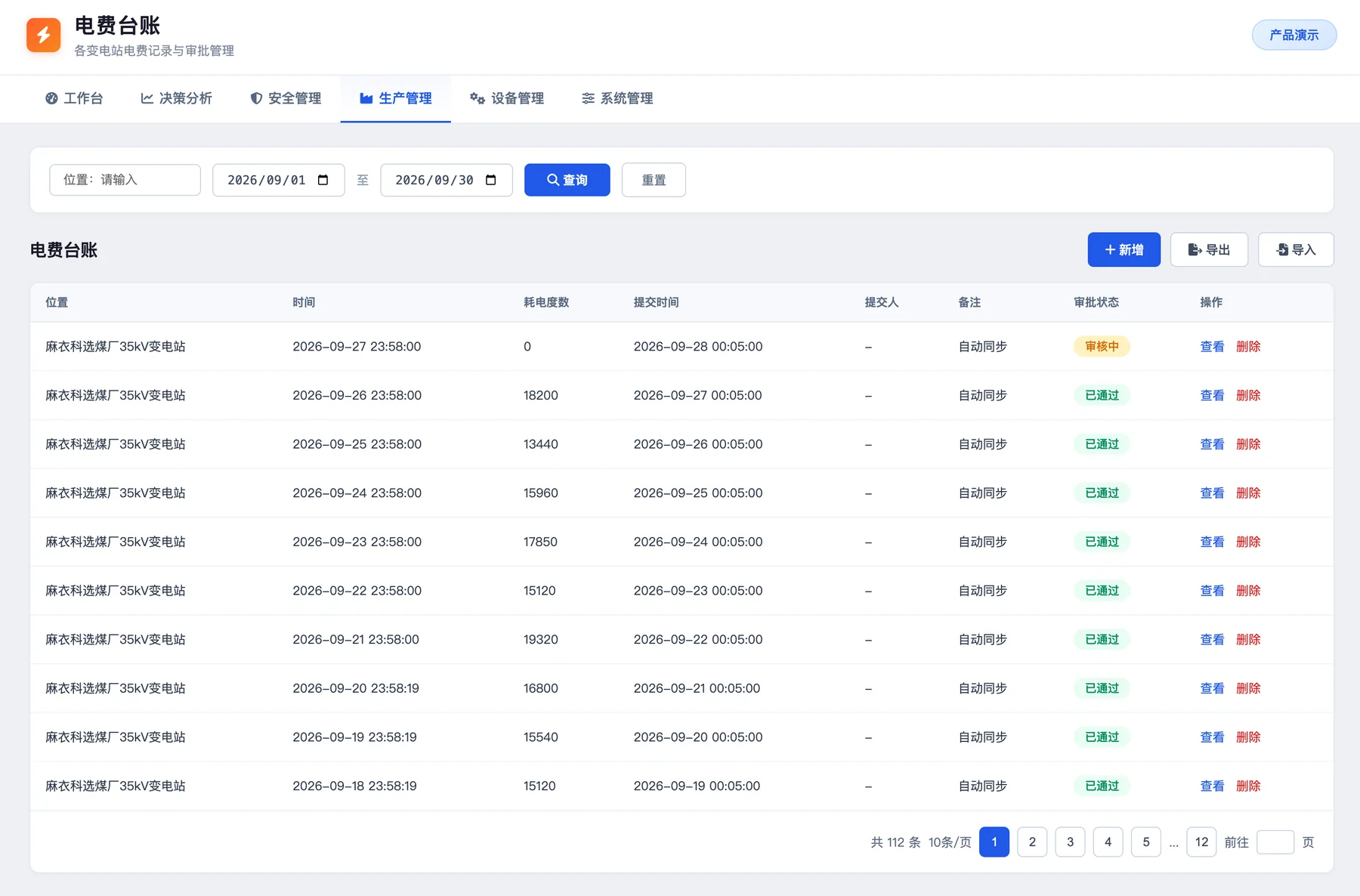Add a record with the 新增 button
This screenshot has width=1360, height=896.
1124,249
